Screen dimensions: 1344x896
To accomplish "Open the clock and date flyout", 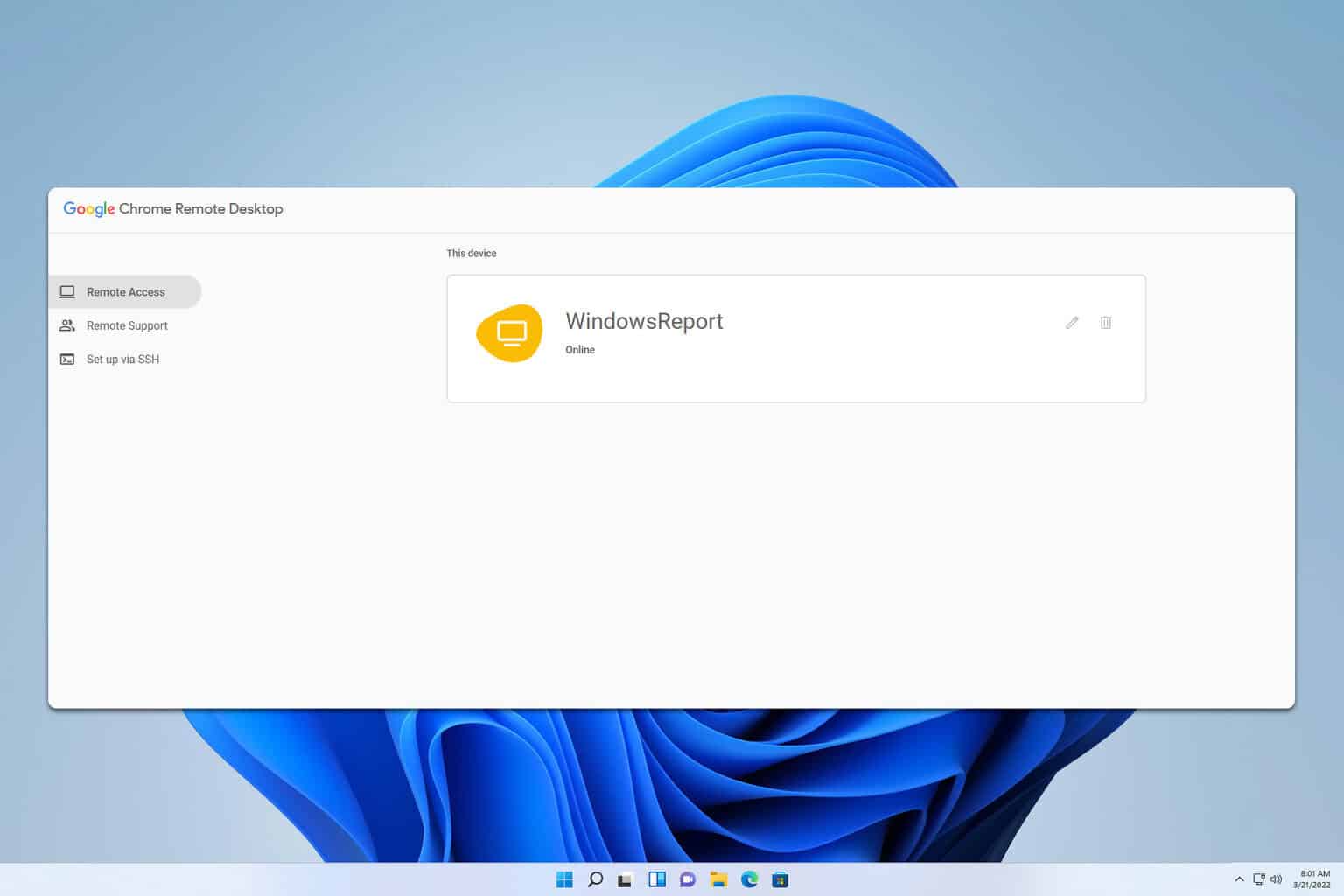I will pyautogui.click(x=1312, y=879).
